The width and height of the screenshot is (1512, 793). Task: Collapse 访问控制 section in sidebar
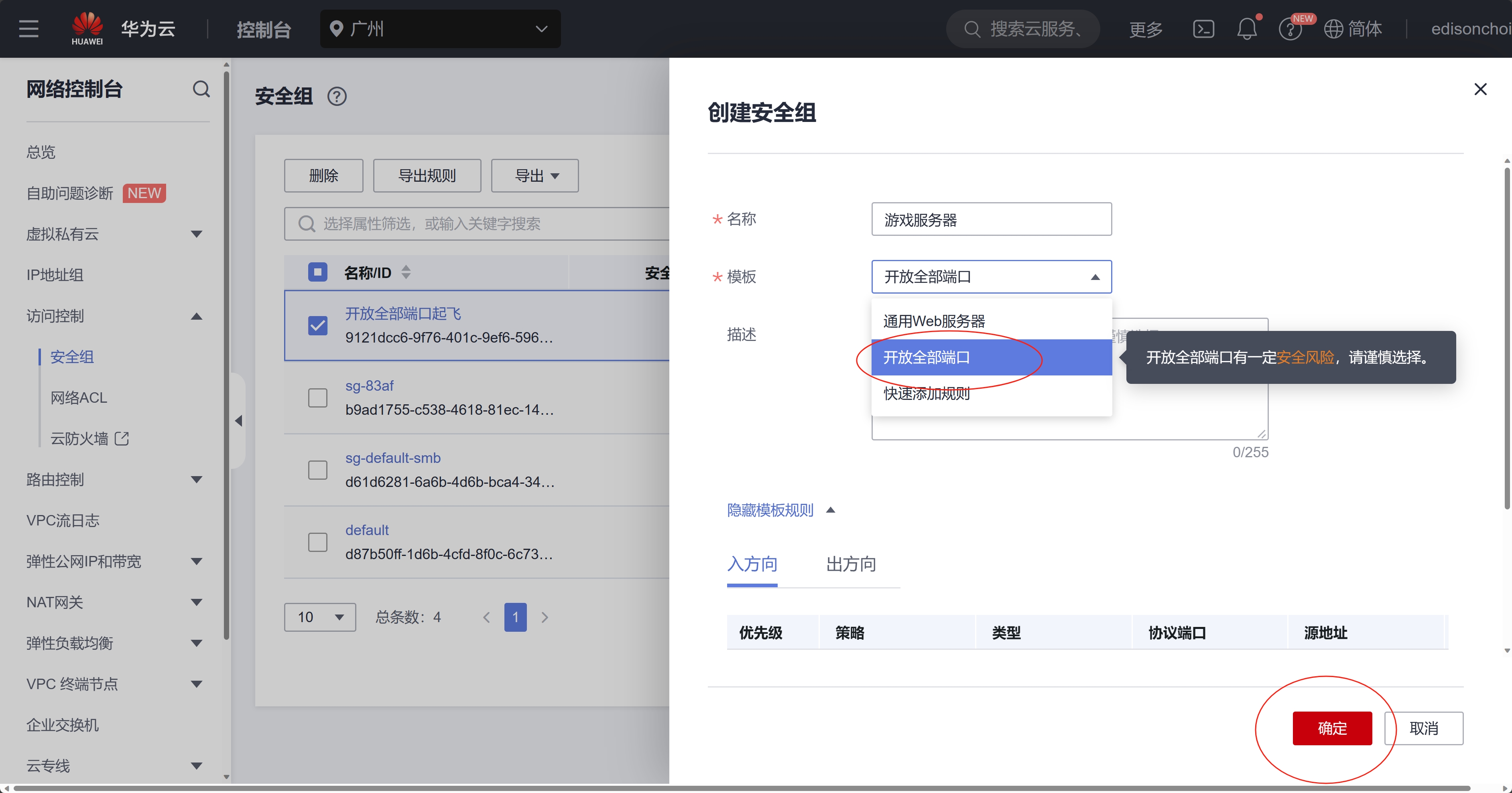(x=197, y=316)
